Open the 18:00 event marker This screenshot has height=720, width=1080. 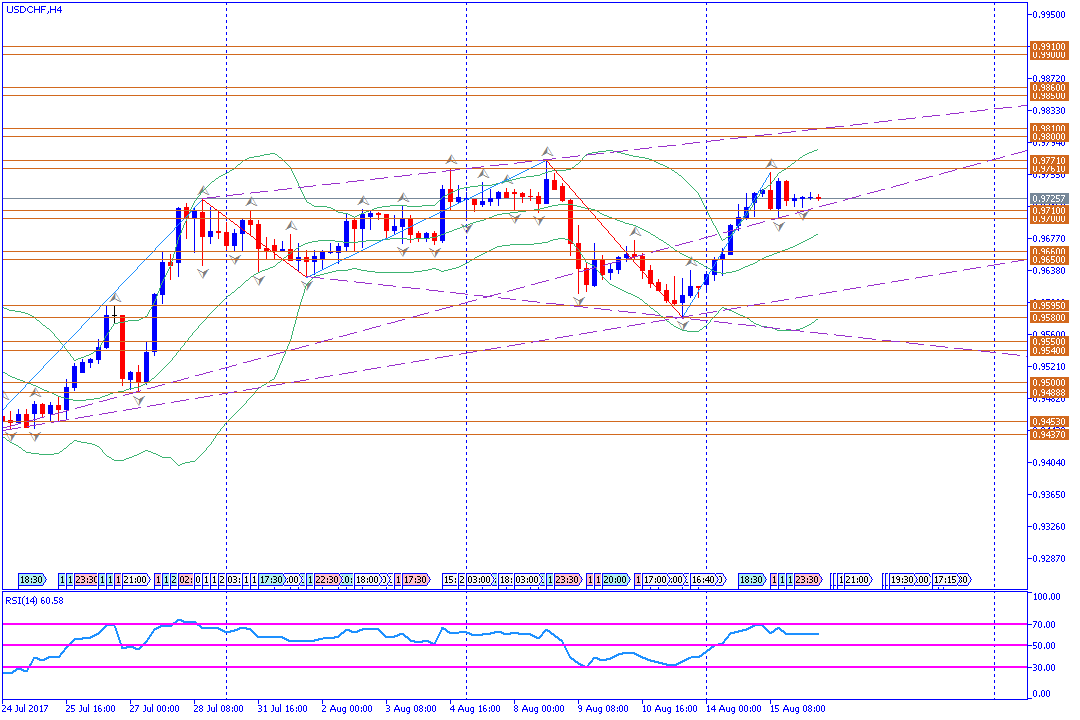(368, 579)
